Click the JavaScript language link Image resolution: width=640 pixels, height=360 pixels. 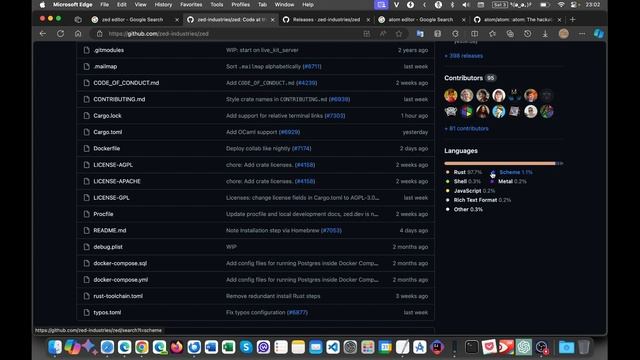pyautogui.click(x=471, y=191)
